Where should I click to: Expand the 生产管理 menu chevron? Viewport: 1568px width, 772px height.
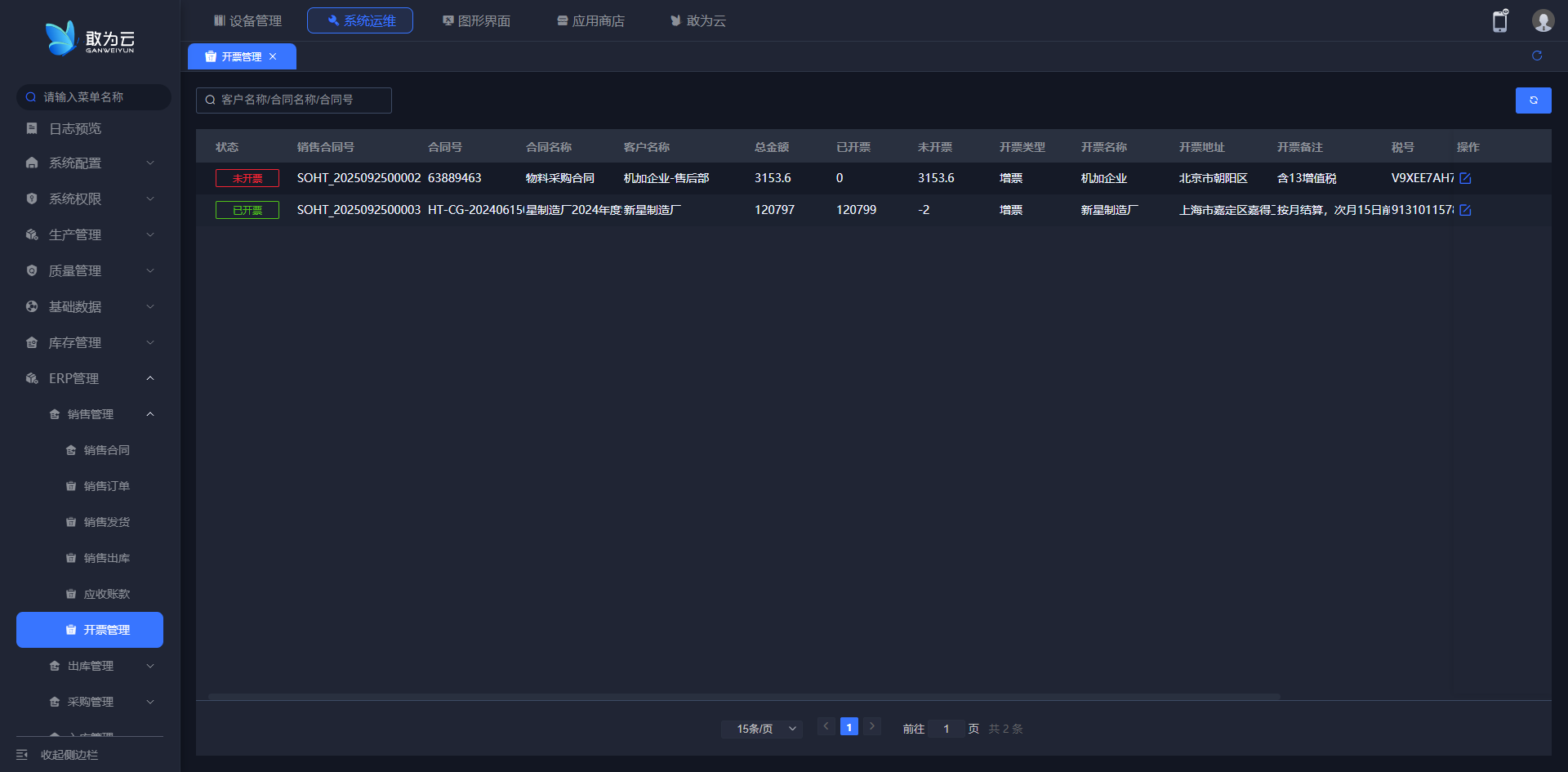[150, 234]
